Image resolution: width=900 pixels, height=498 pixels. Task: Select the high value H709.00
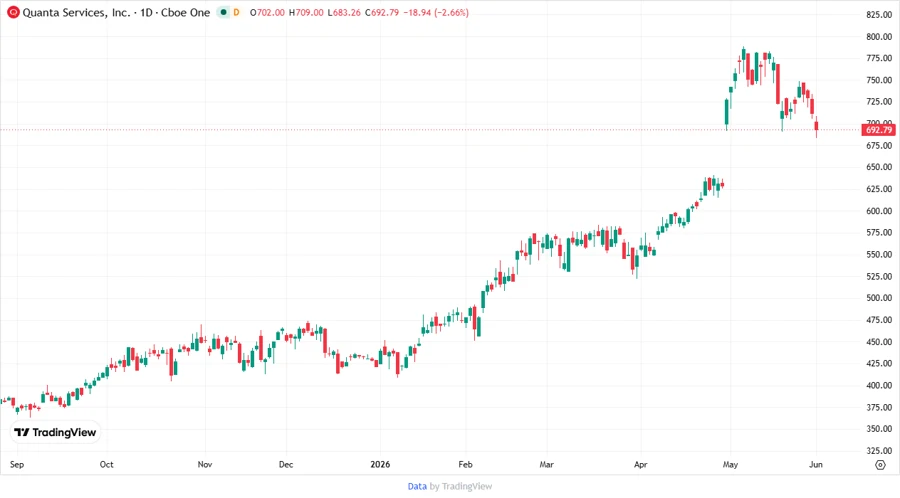306,12
